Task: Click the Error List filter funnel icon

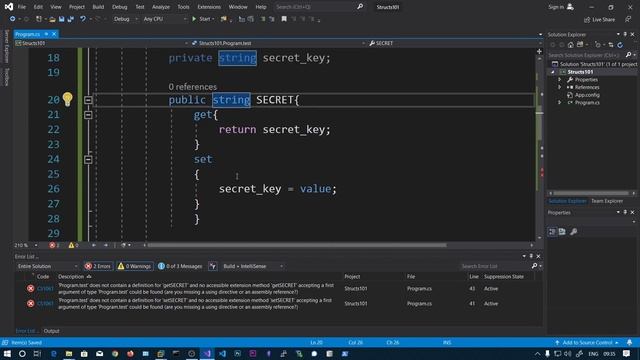Action: point(213,267)
